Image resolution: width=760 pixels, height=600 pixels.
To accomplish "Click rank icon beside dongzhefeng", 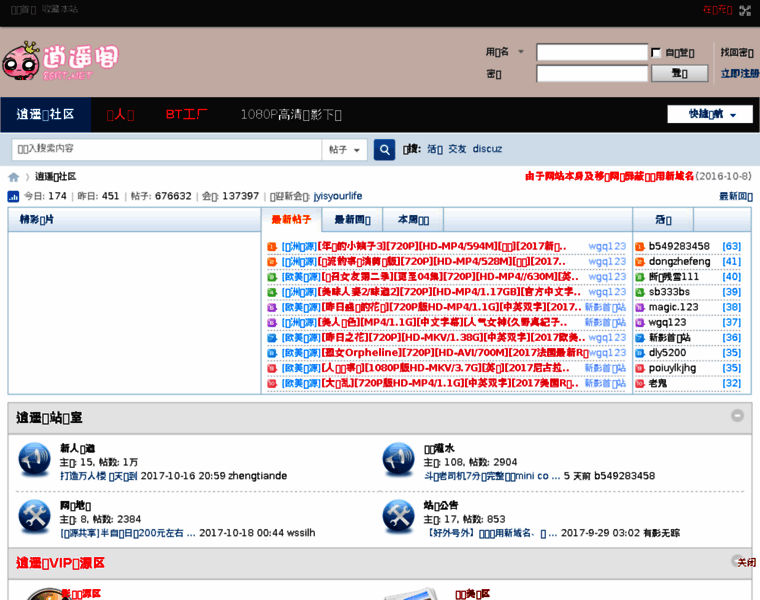I will coord(640,262).
